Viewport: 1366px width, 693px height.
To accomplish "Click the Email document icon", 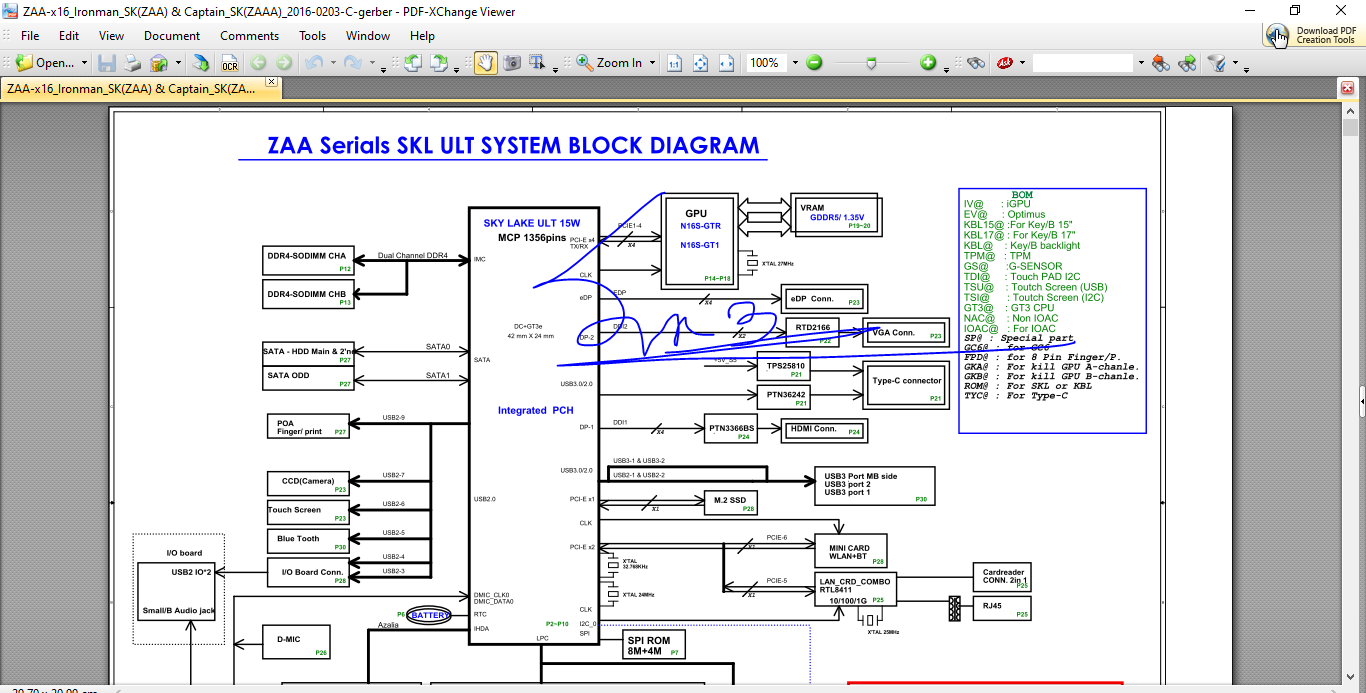I will click(159, 62).
